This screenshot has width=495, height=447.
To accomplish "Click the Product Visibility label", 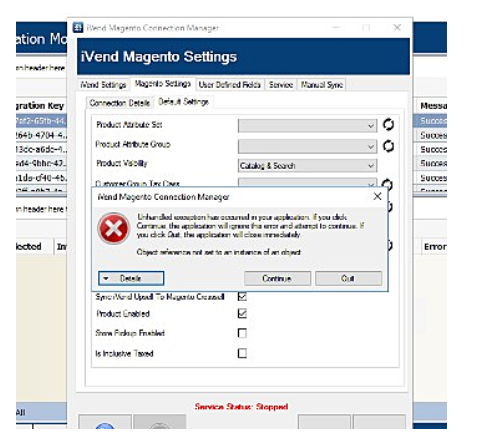I will pyautogui.click(x=122, y=163).
